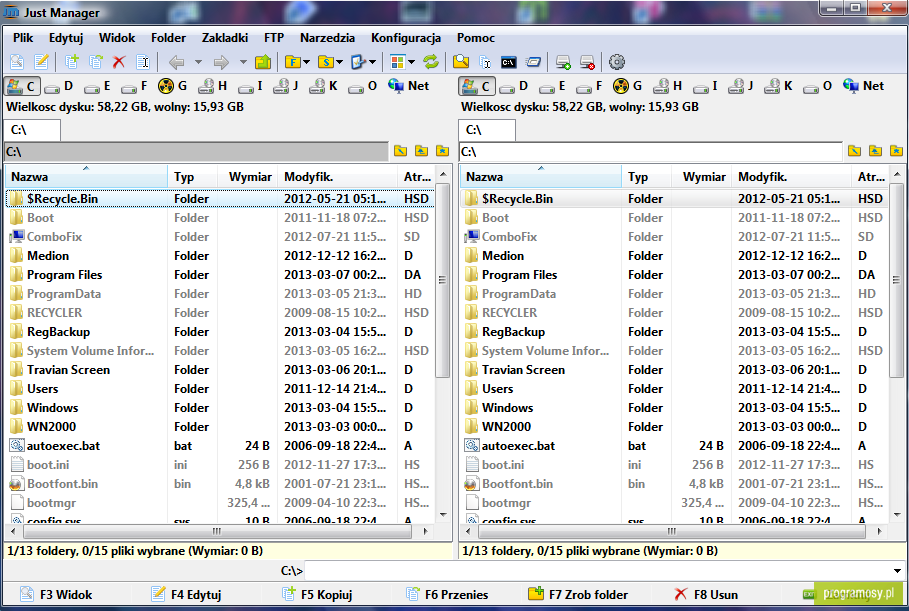Go back using the left arrow icon
Screen dimensions: 909x611
[x=176, y=62]
